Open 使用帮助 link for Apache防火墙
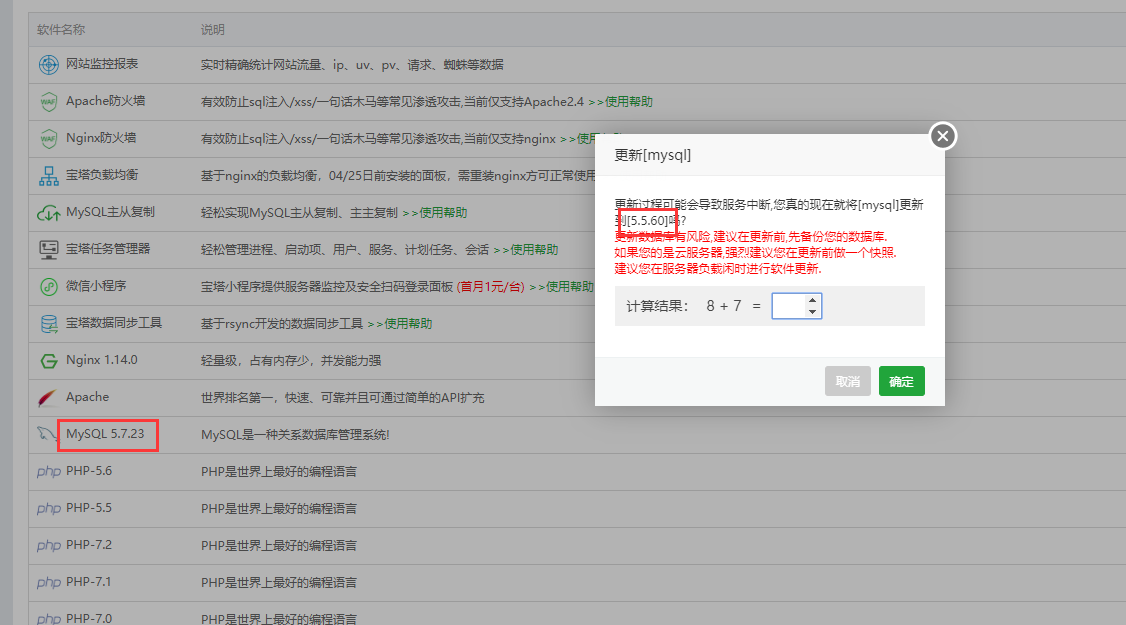The width and height of the screenshot is (1126, 625). click(x=626, y=102)
